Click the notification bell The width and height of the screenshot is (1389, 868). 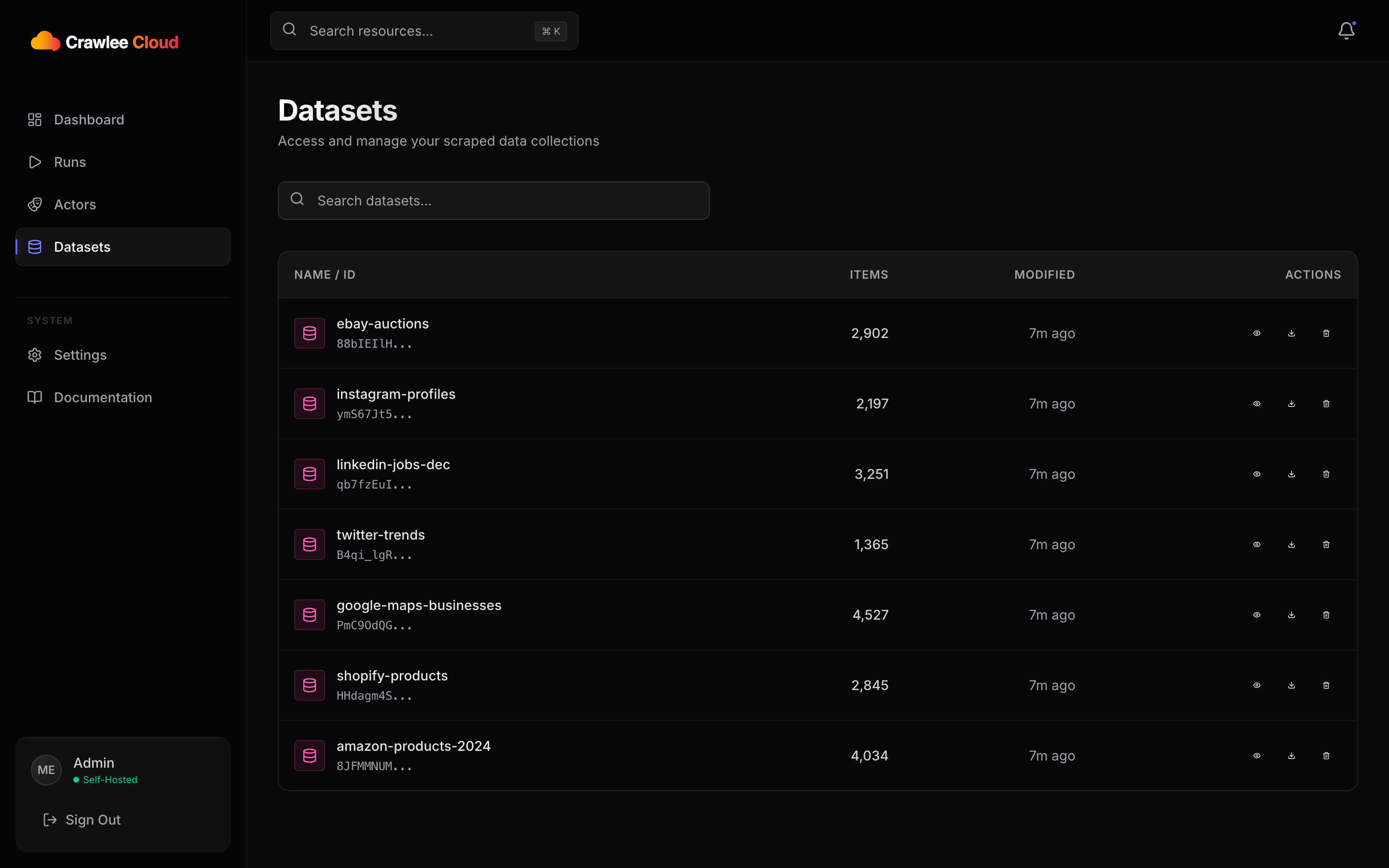pos(1346,30)
